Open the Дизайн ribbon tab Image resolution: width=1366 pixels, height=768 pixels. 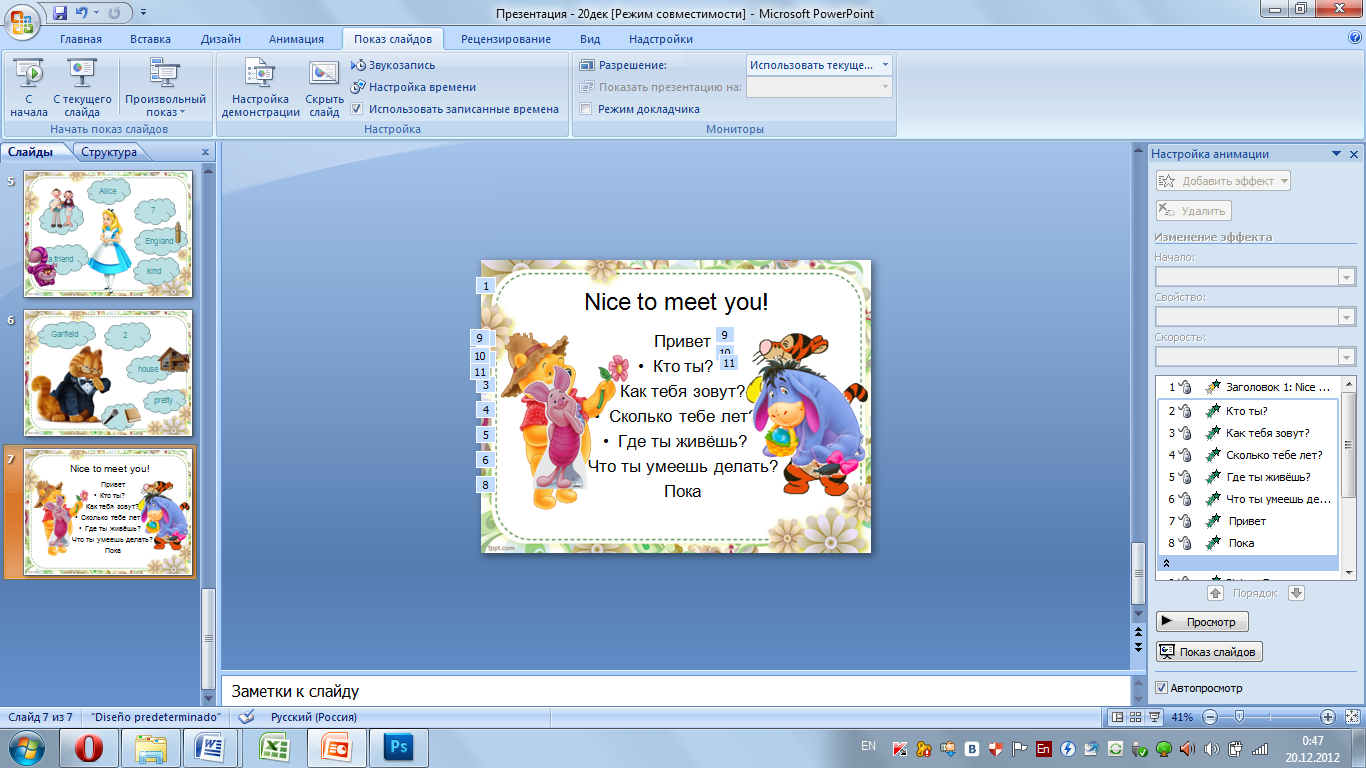[x=220, y=39]
